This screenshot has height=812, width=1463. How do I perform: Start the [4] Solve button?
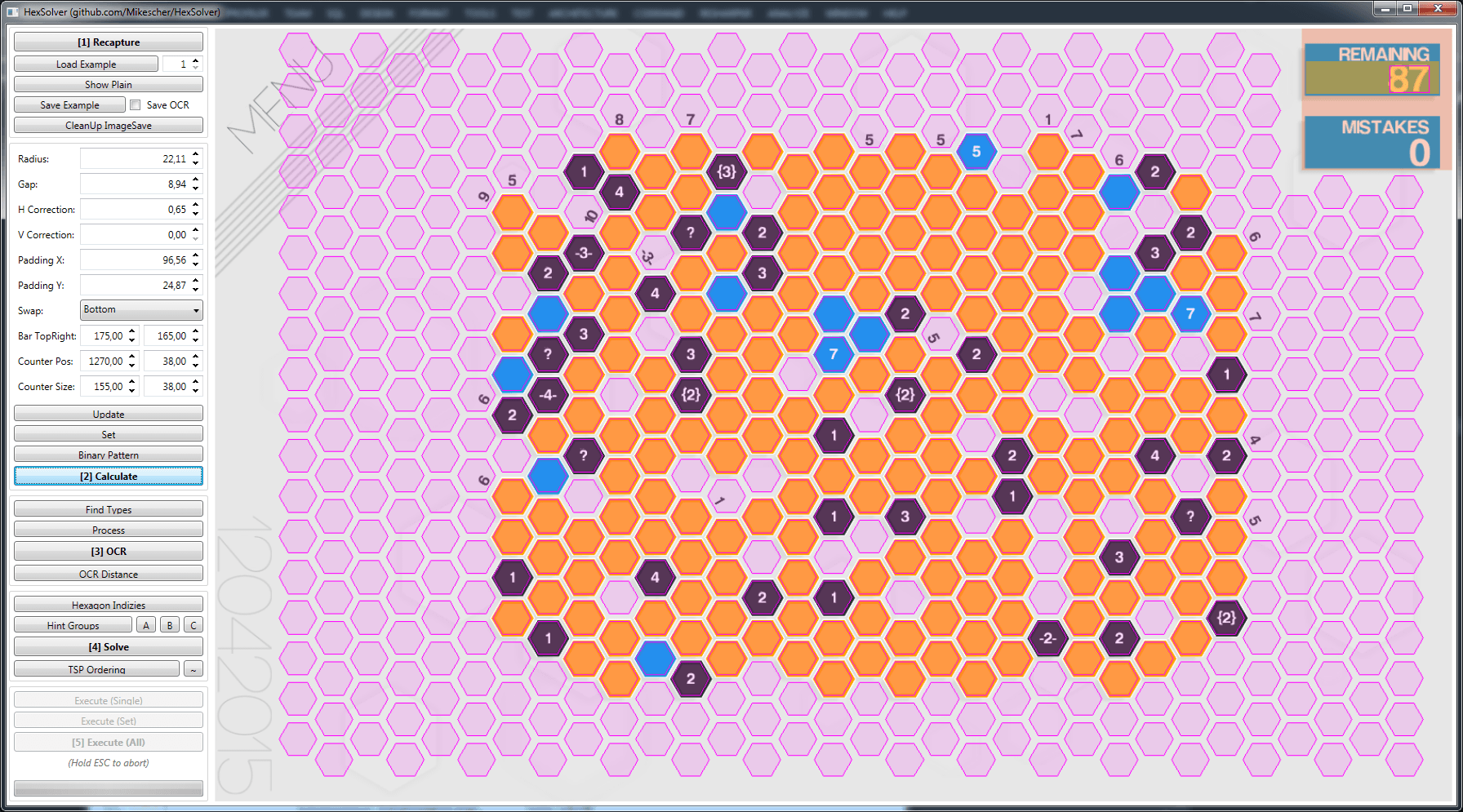click(x=109, y=647)
